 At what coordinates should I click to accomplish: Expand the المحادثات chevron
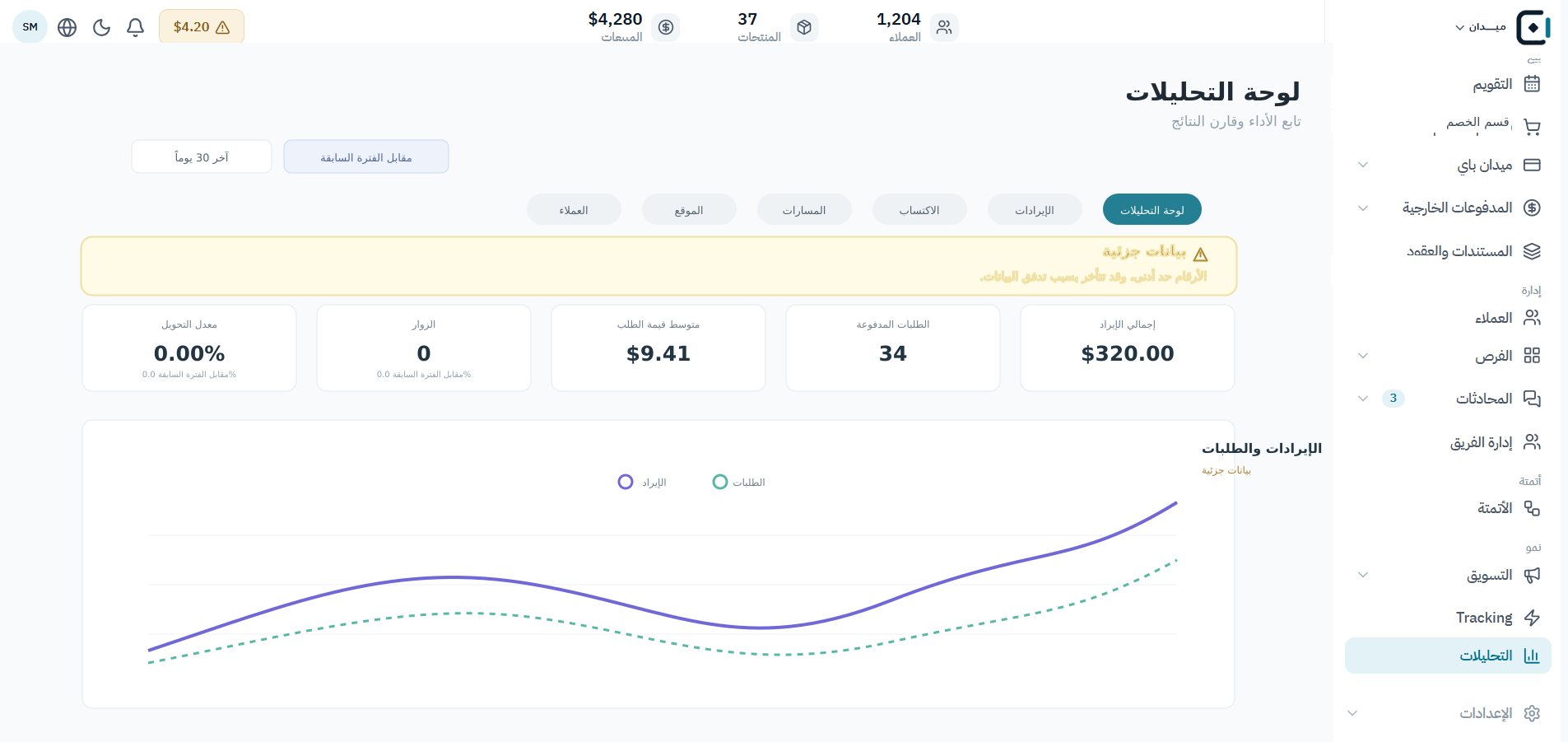coord(1363,399)
